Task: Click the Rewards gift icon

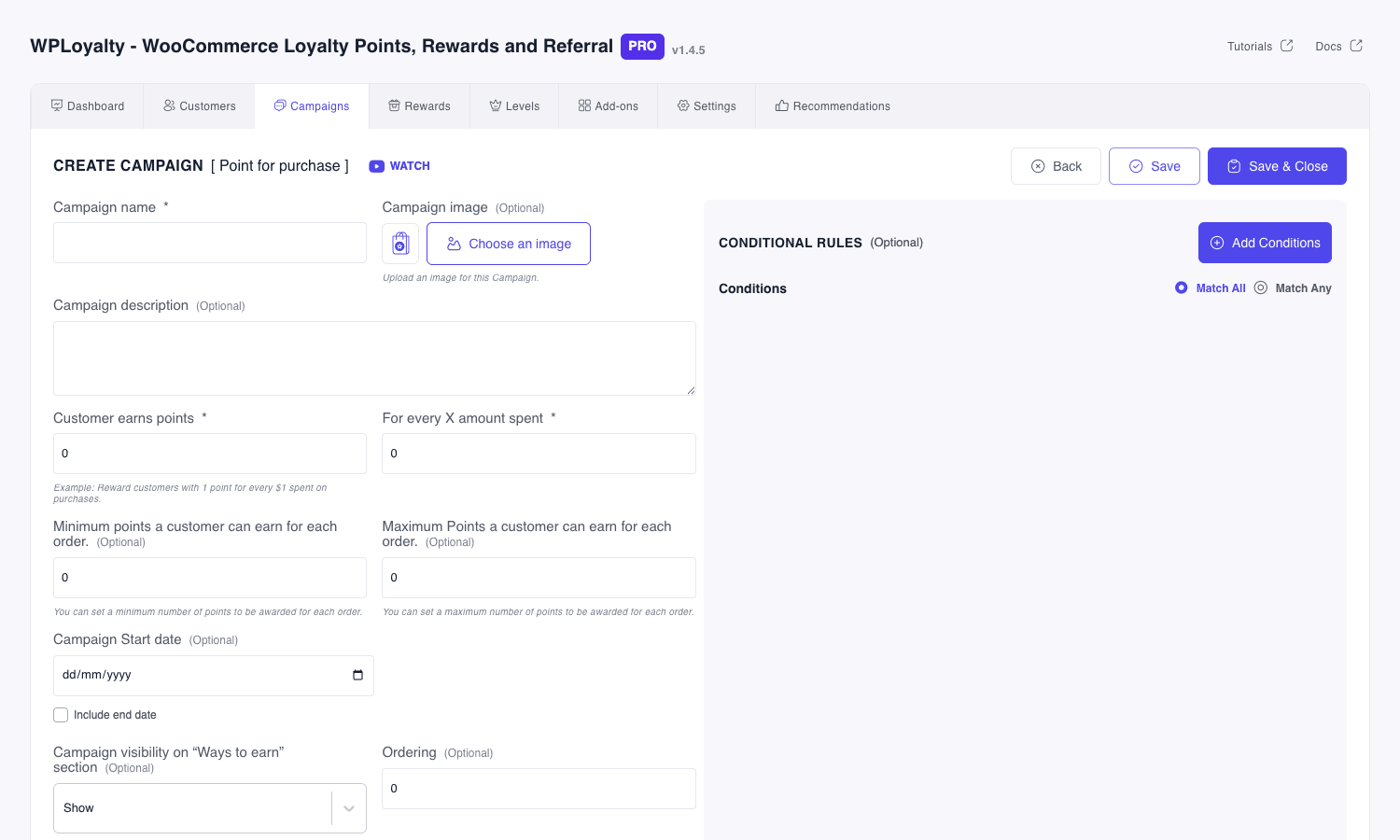Action: click(395, 105)
